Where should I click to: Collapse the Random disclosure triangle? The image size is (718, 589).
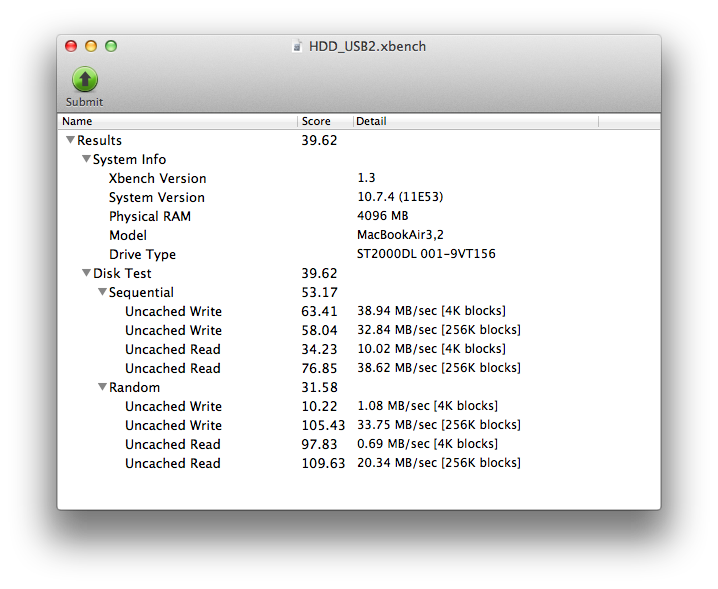click(103, 387)
